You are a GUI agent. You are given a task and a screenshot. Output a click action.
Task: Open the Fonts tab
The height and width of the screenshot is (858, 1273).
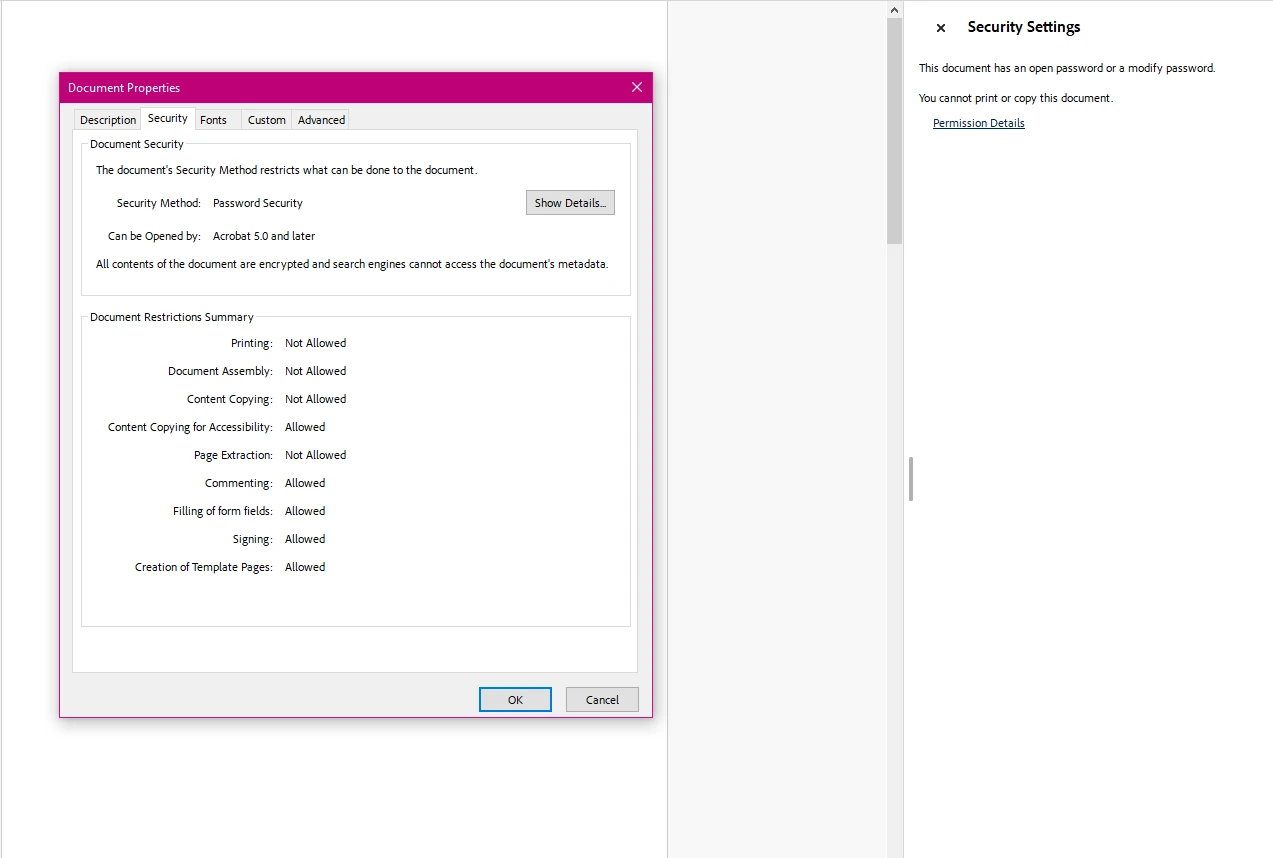pyautogui.click(x=215, y=119)
